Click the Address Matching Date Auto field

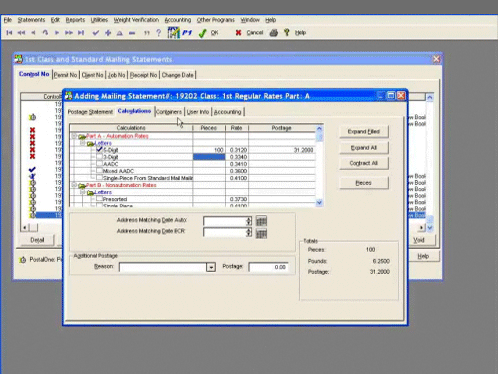[225, 221]
